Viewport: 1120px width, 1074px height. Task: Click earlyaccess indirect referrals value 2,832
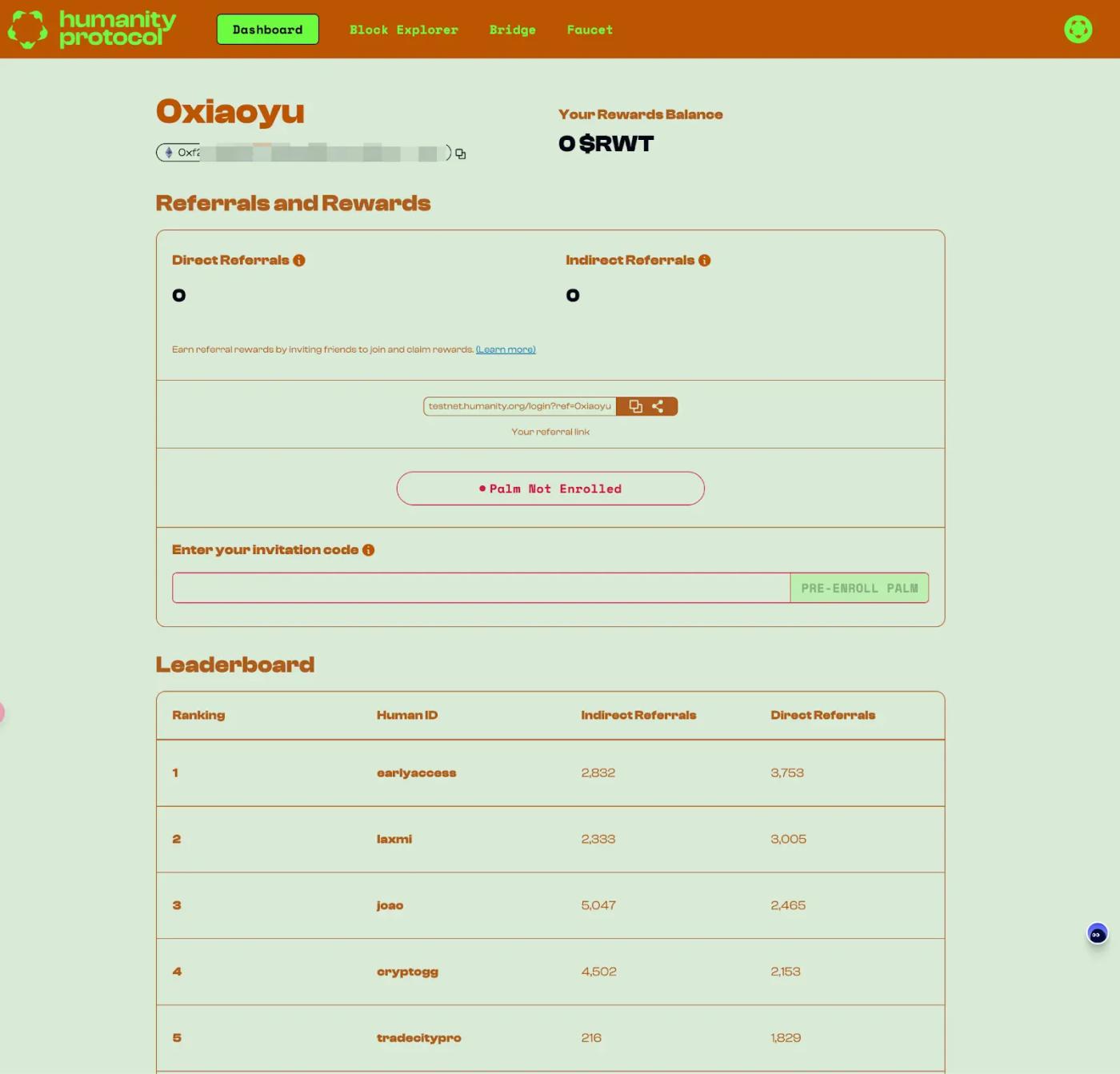[x=598, y=773]
